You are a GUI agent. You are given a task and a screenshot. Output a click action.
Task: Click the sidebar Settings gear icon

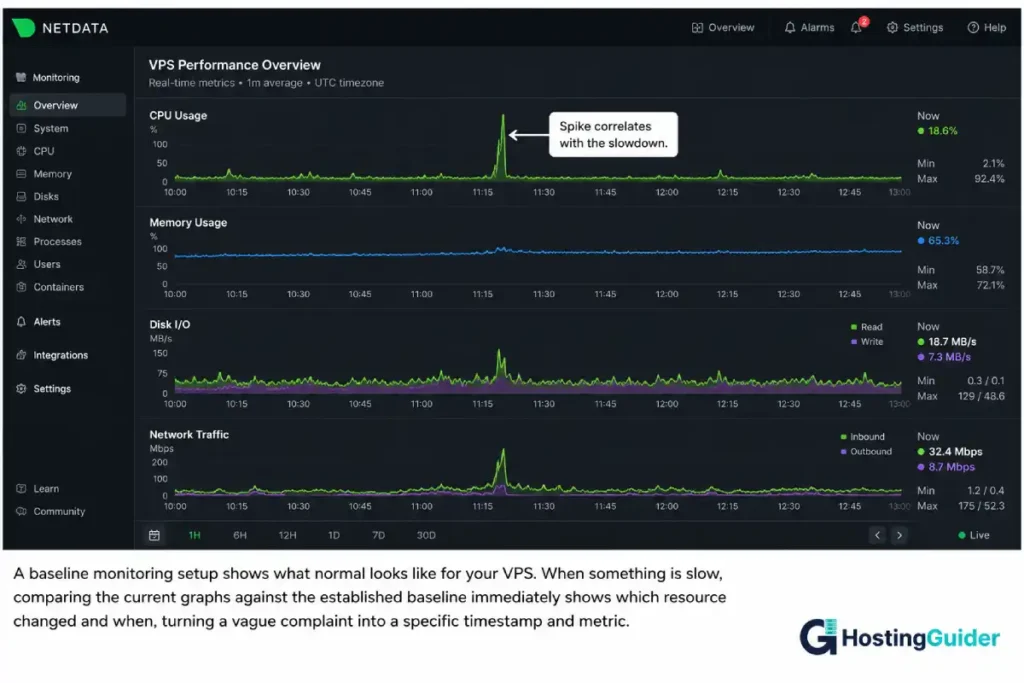21,389
